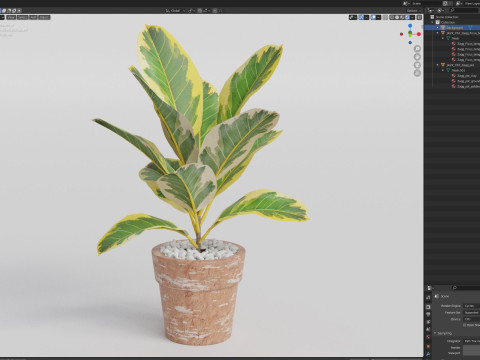
Task: Collapse first plant object in outliner
Action: [x=437, y=33]
